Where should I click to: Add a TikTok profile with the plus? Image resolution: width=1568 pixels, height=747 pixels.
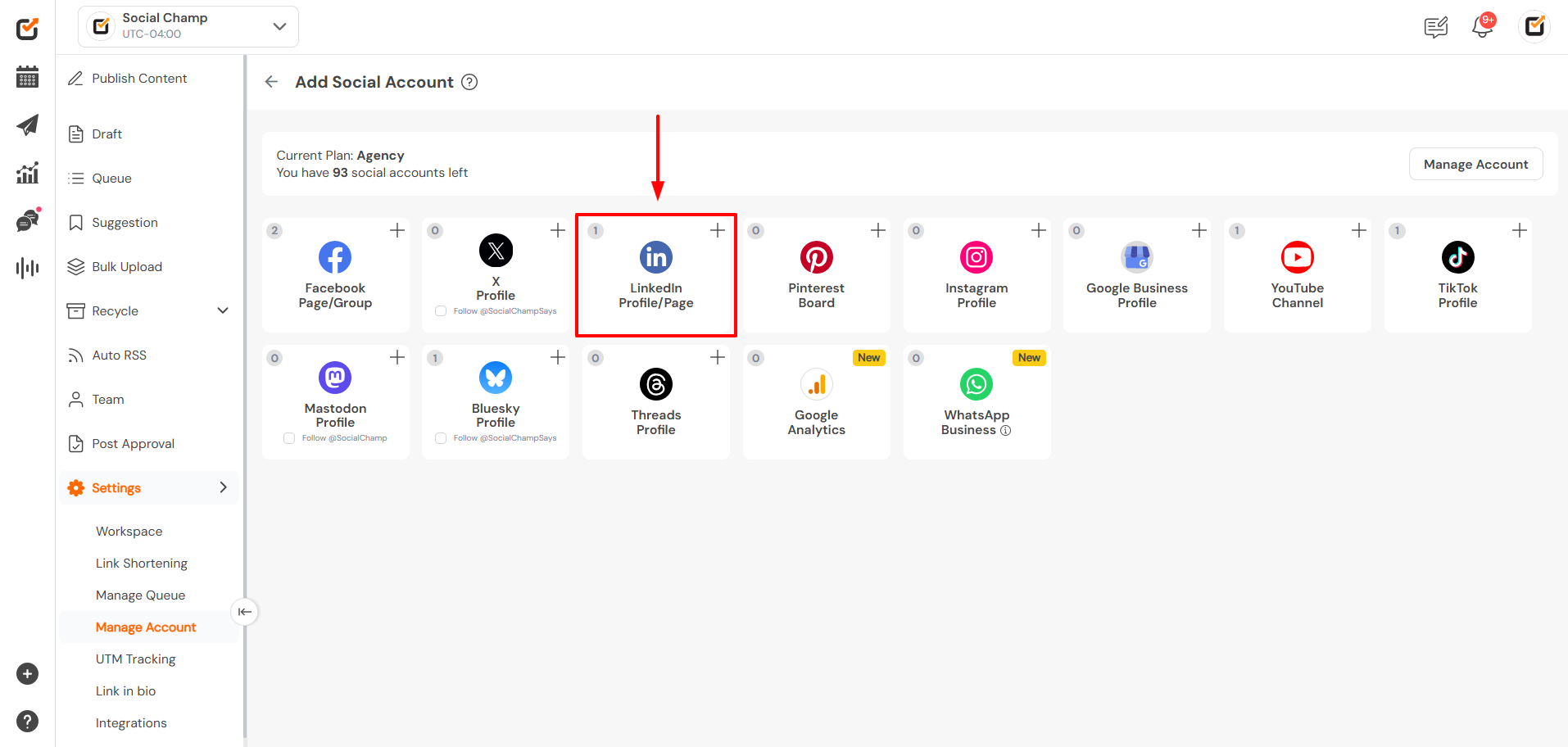pyautogui.click(x=1520, y=230)
